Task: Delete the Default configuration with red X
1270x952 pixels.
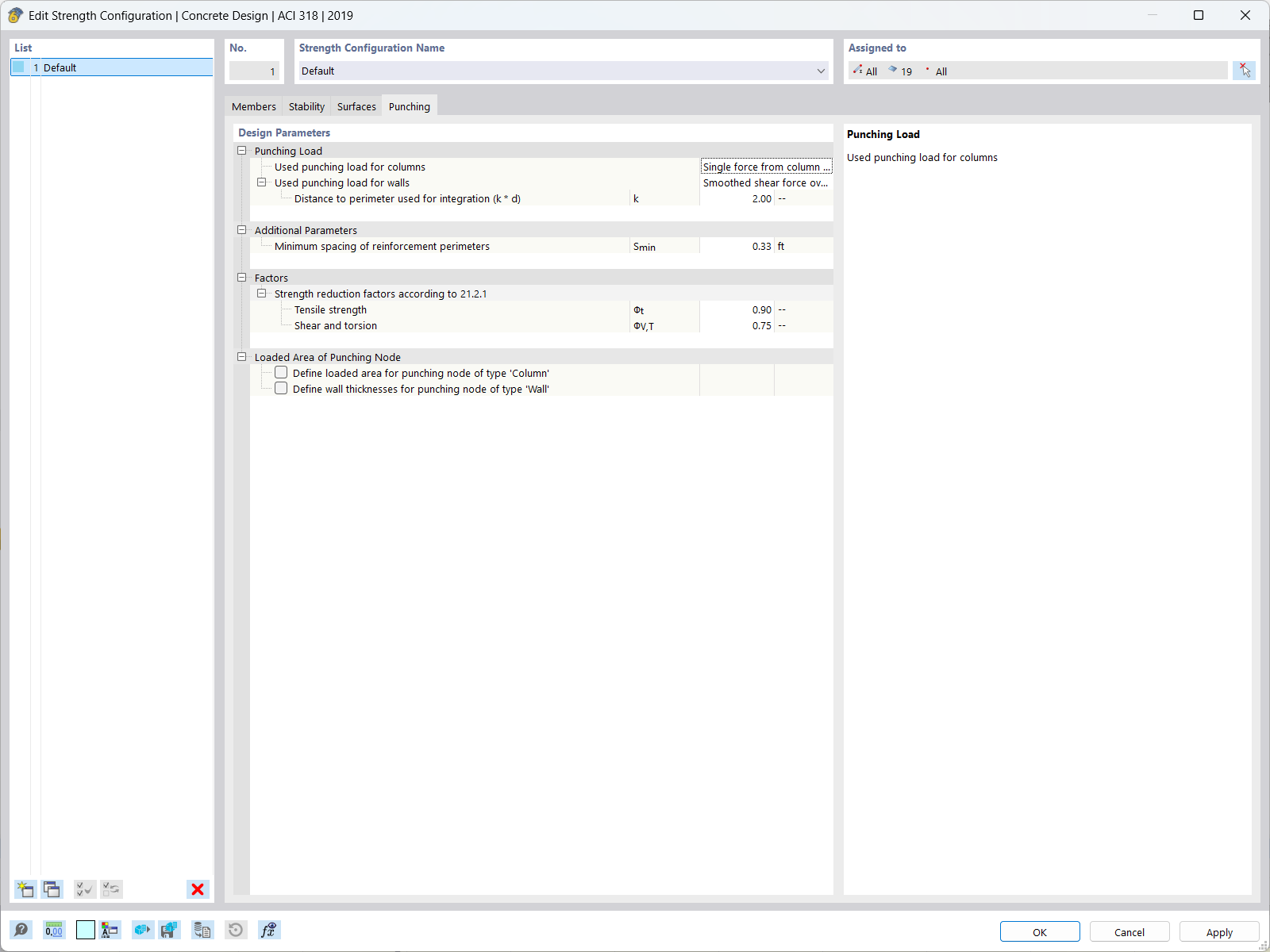Action: pyautogui.click(x=197, y=889)
